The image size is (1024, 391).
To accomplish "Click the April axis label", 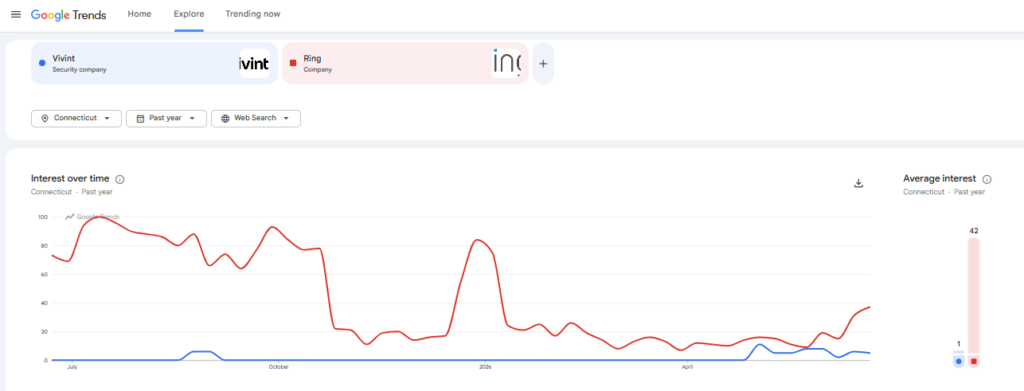I will (x=687, y=367).
